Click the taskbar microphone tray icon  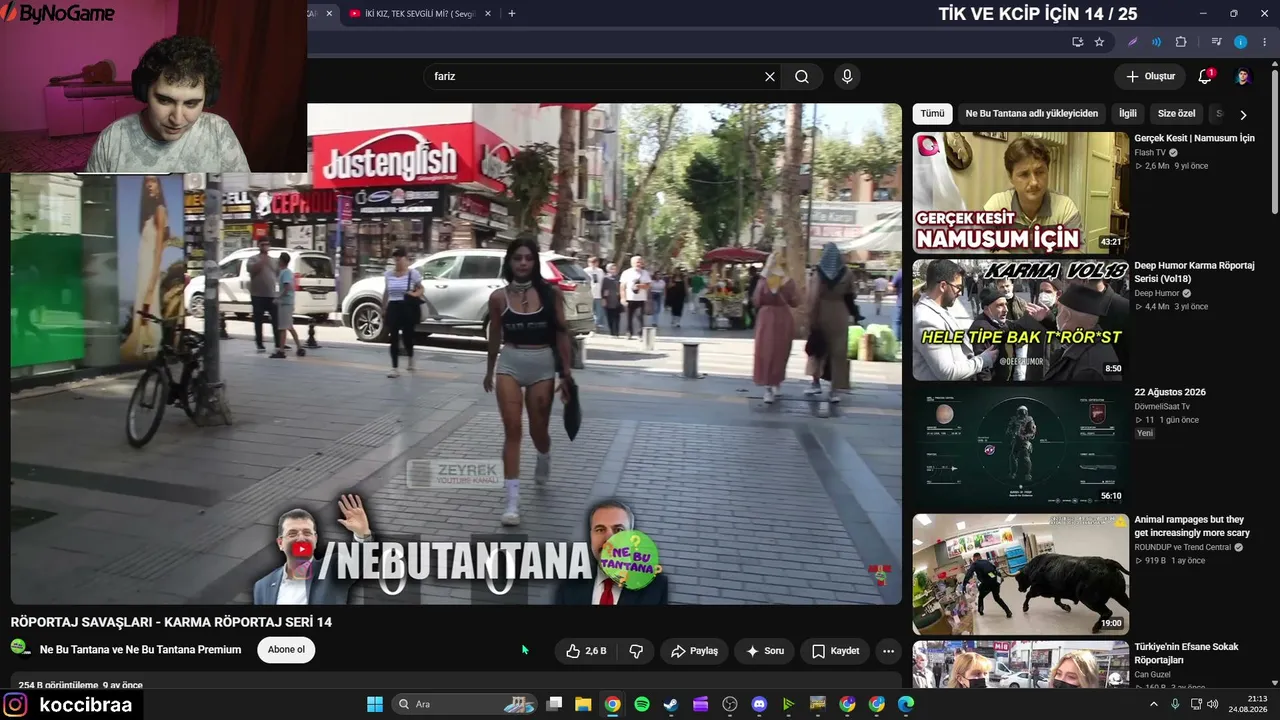pos(1175,704)
